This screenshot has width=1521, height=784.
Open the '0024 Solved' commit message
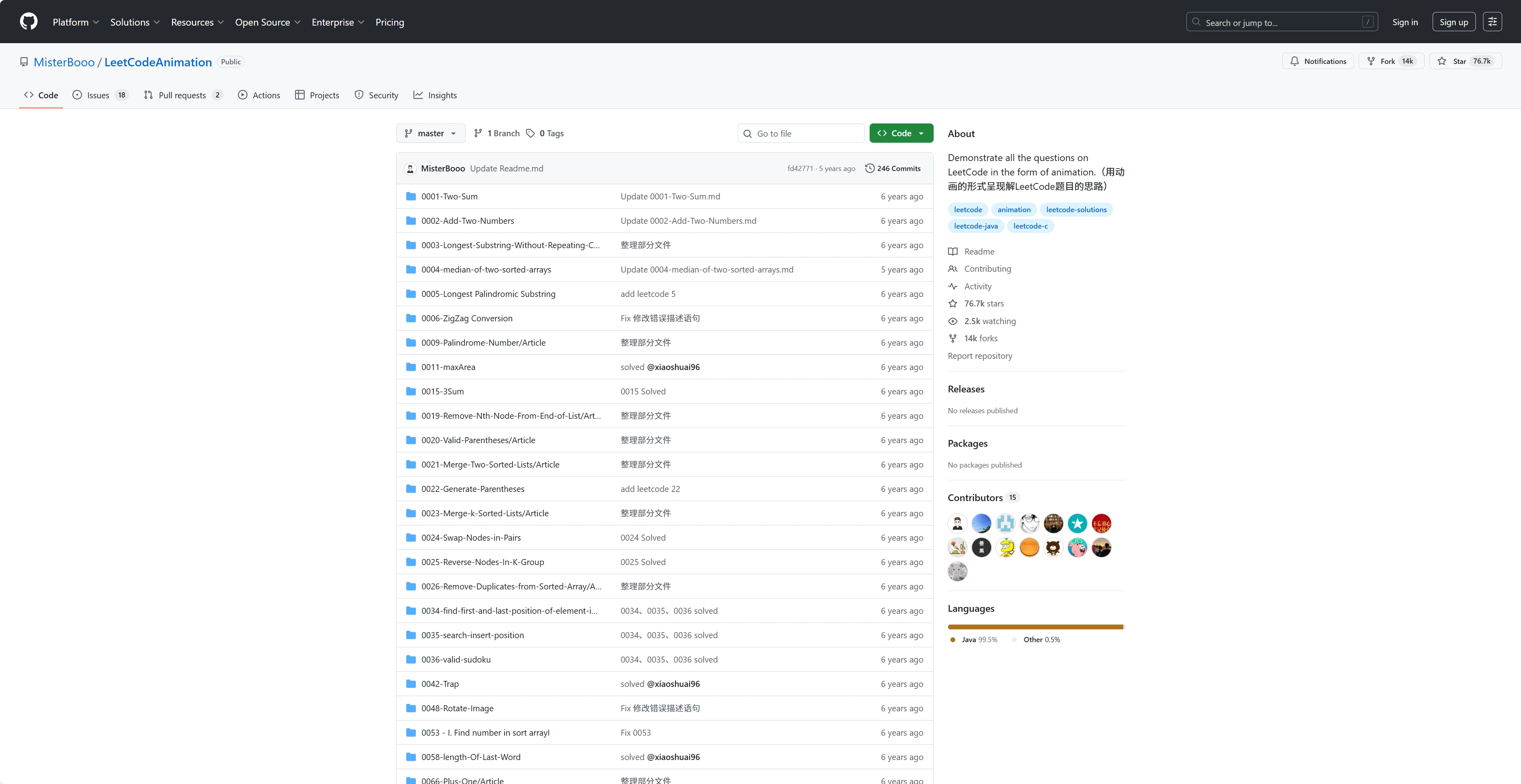point(643,538)
